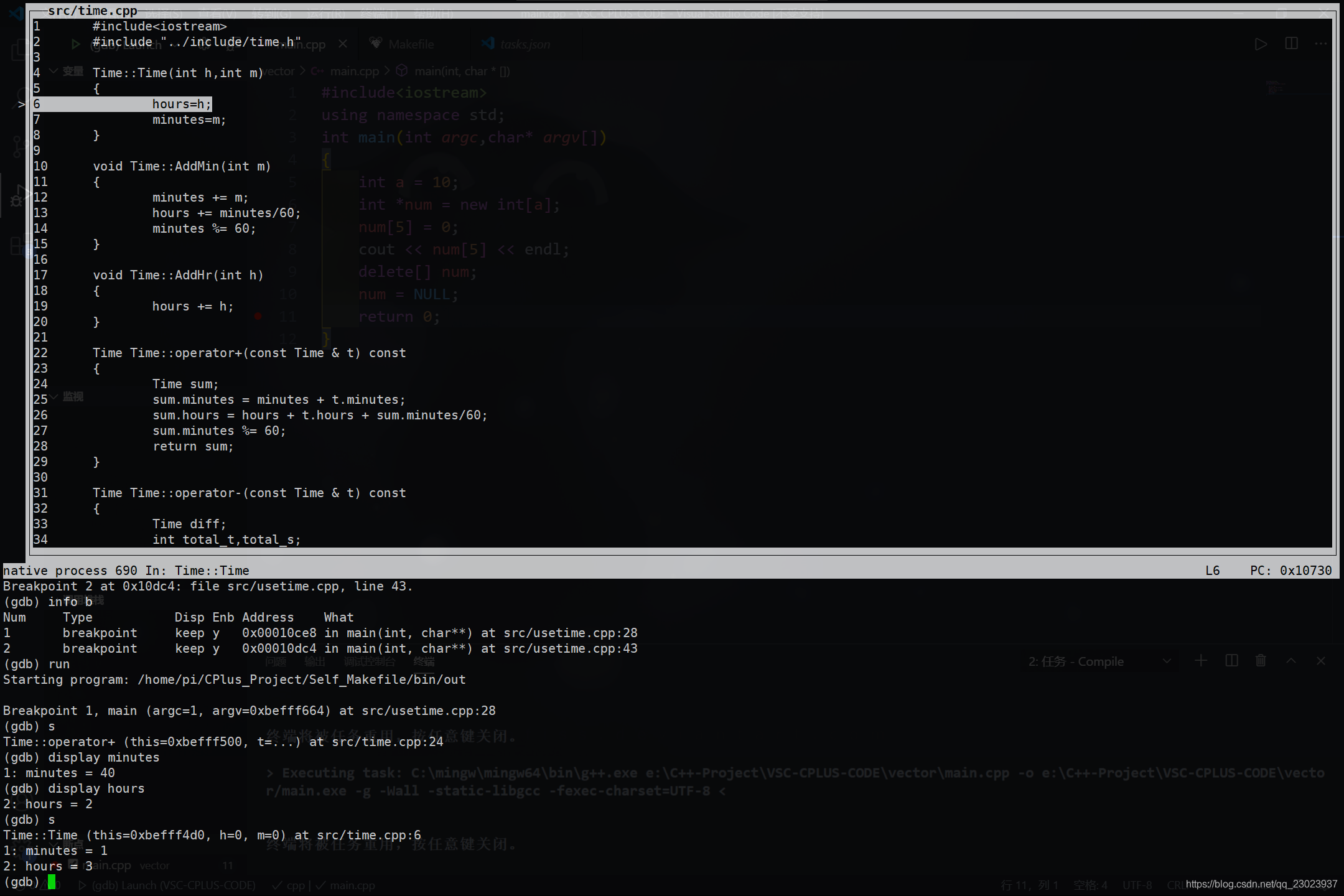Click '行 11, 列 1' cursor position status
Image resolution: width=1344 pixels, height=896 pixels.
[x=1029, y=885]
